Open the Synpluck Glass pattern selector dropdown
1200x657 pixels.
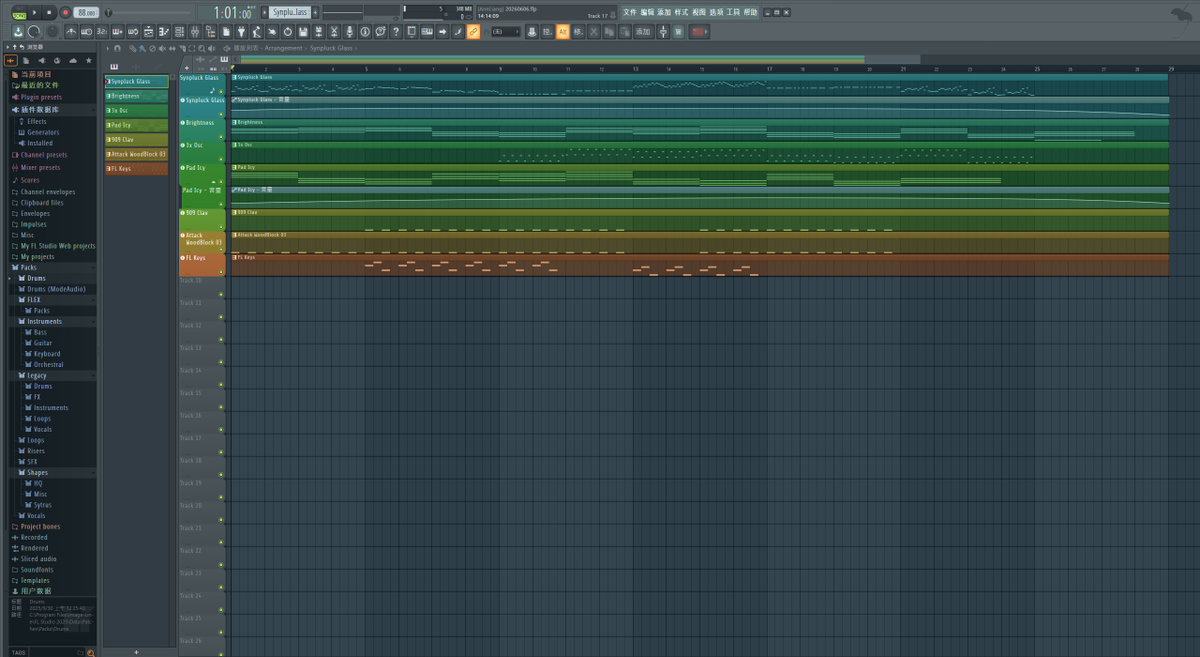[290, 12]
